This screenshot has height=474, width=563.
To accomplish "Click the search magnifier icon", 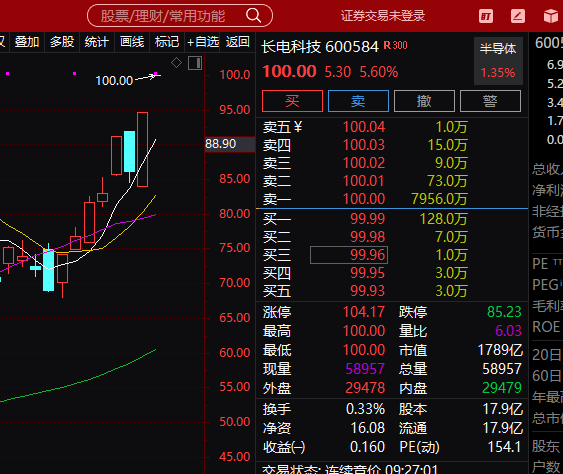I will pos(253,15).
